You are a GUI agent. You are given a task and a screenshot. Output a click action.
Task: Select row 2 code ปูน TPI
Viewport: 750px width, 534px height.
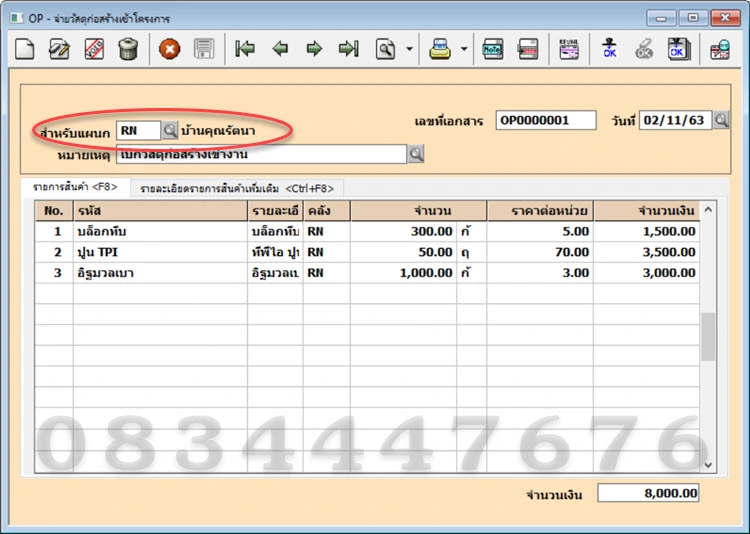click(x=160, y=252)
